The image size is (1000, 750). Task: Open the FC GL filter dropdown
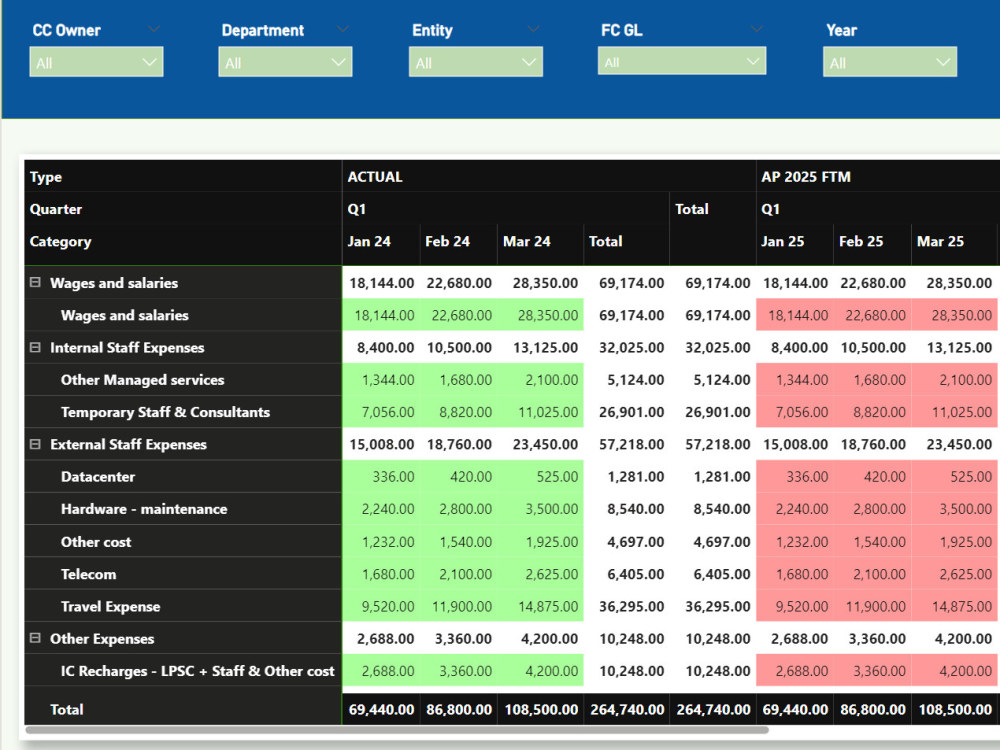click(x=682, y=61)
